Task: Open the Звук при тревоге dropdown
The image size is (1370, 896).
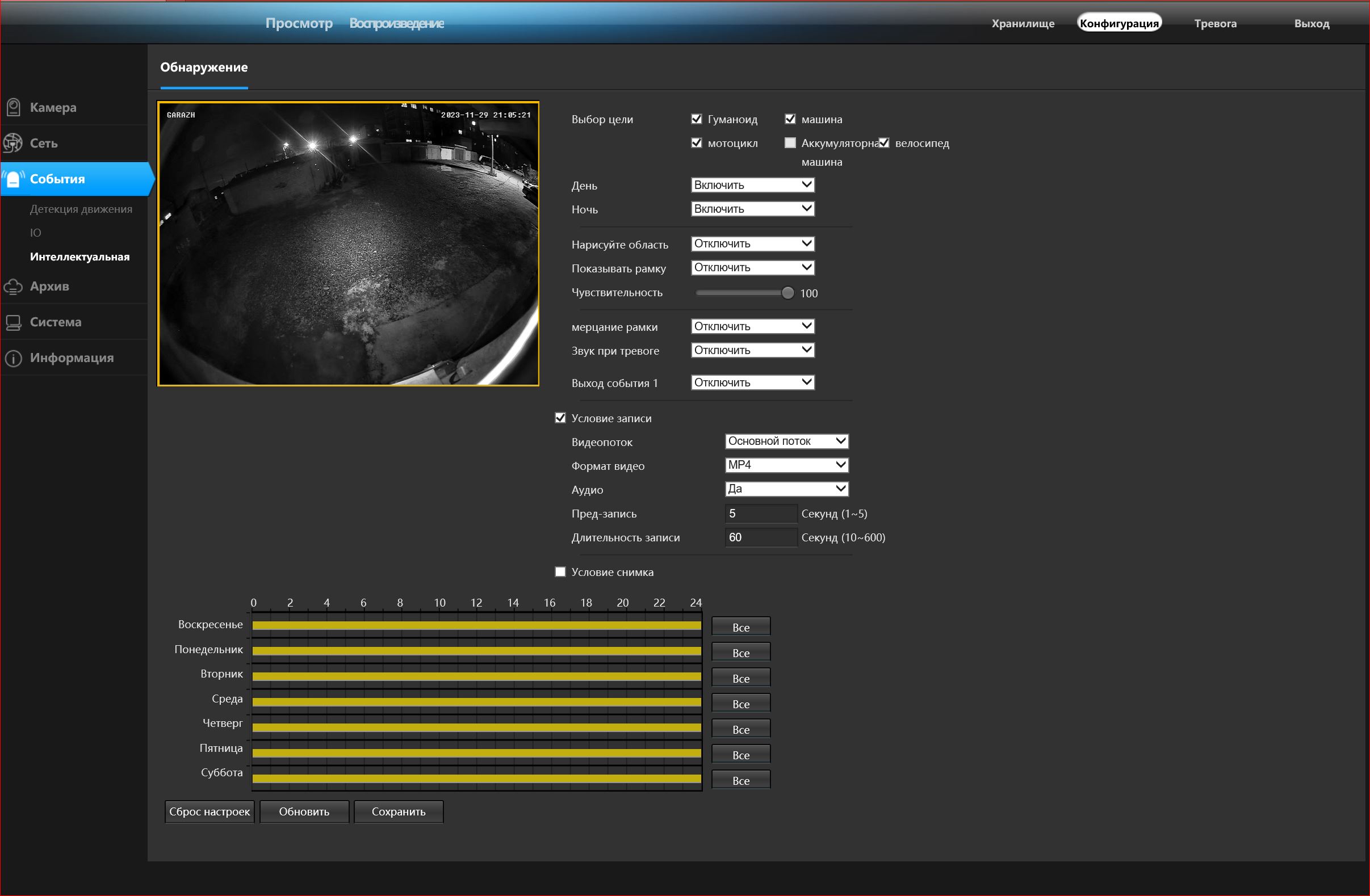Action: coord(752,350)
